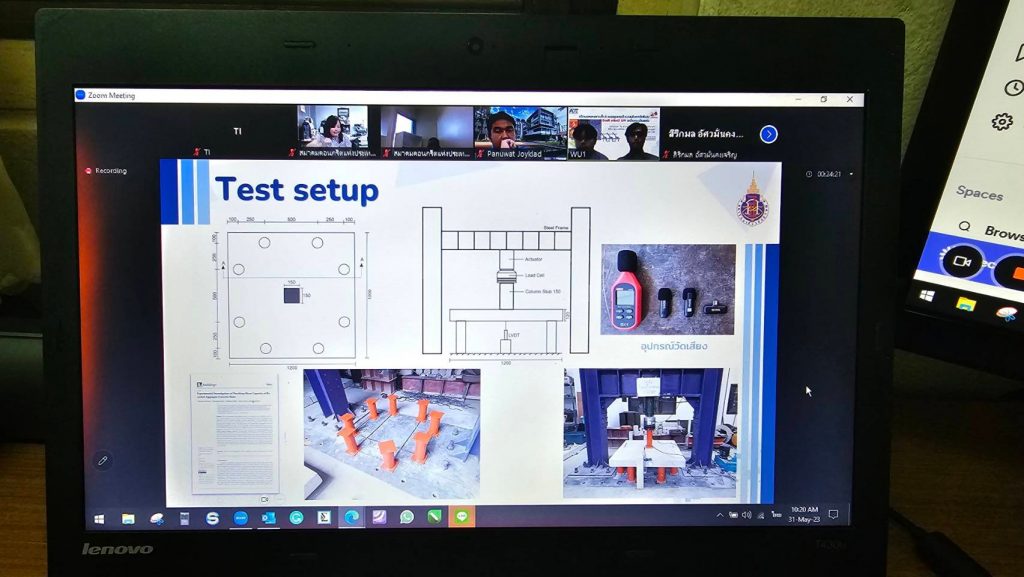1024x577 pixels.
Task: Expand the hidden system tray icons
Action: click(719, 514)
